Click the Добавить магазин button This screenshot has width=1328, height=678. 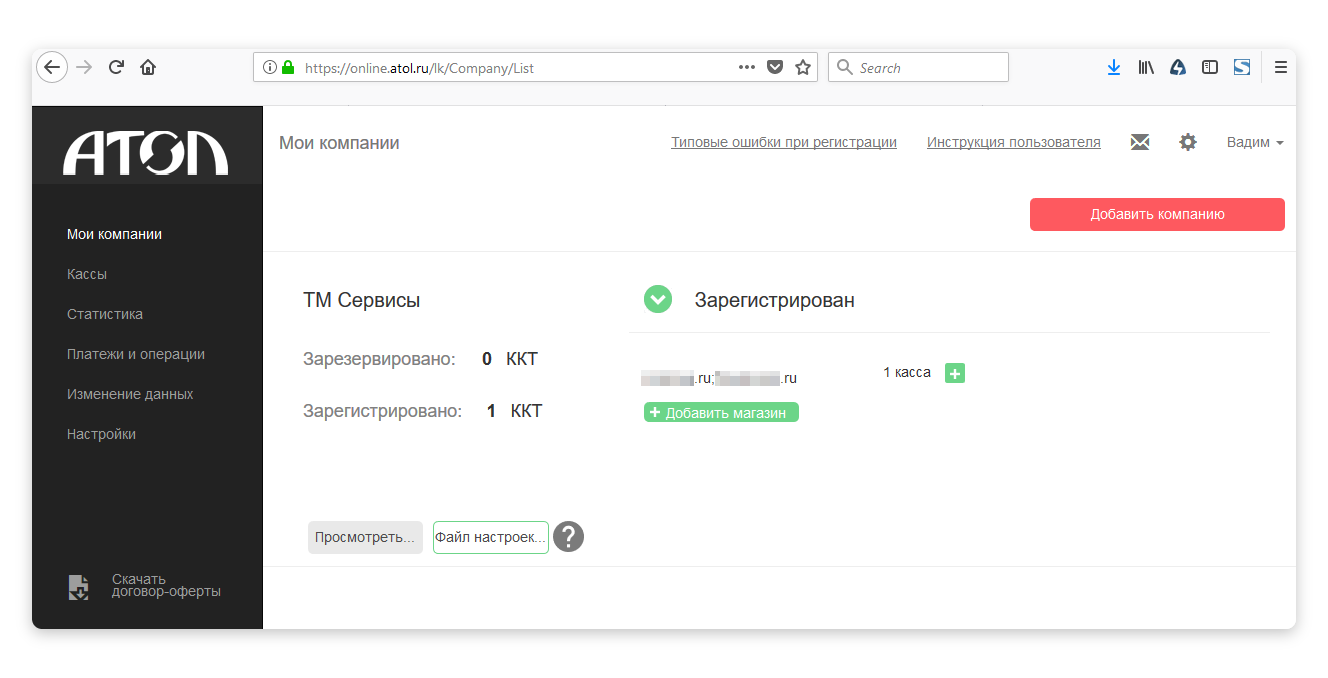(720, 411)
